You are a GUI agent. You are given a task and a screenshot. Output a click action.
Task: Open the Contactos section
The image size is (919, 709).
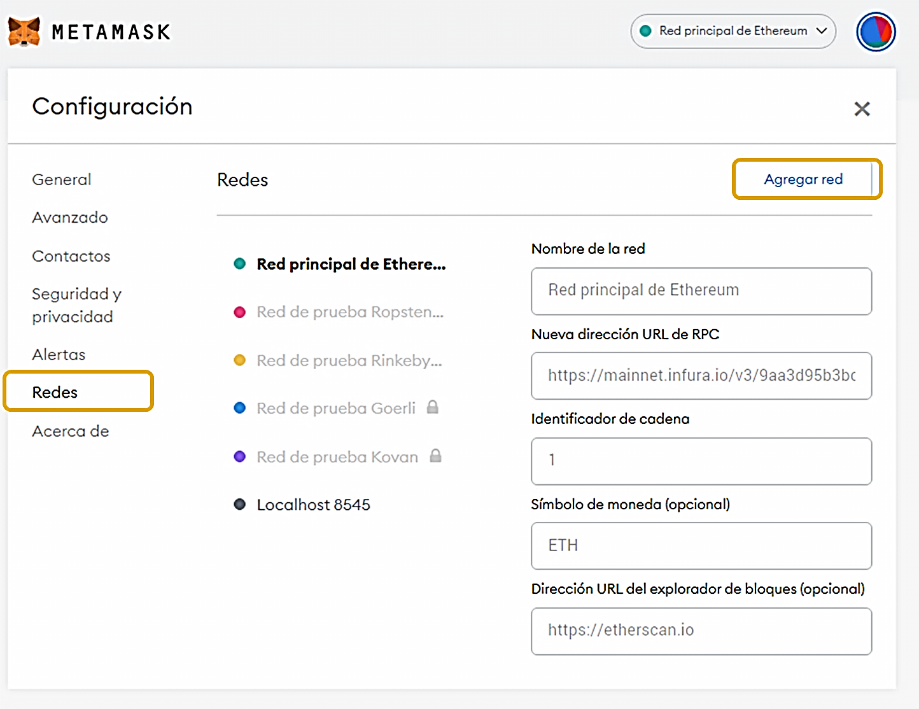tap(71, 256)
